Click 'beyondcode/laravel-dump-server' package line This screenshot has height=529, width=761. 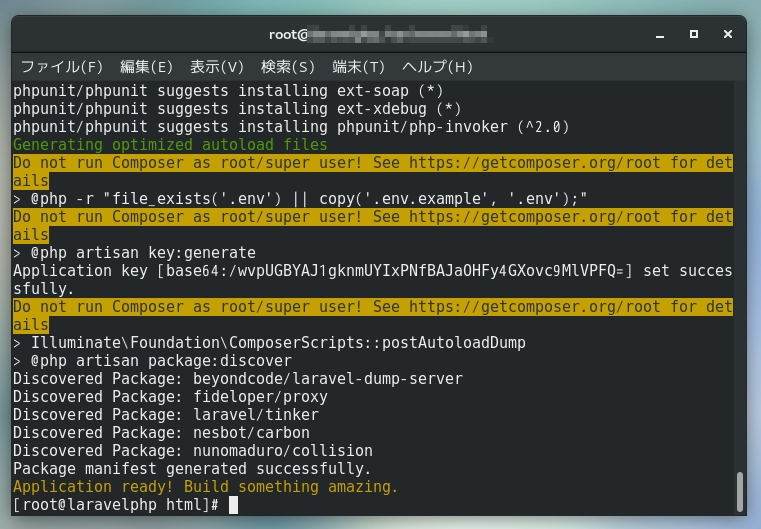tap(238, 379)
